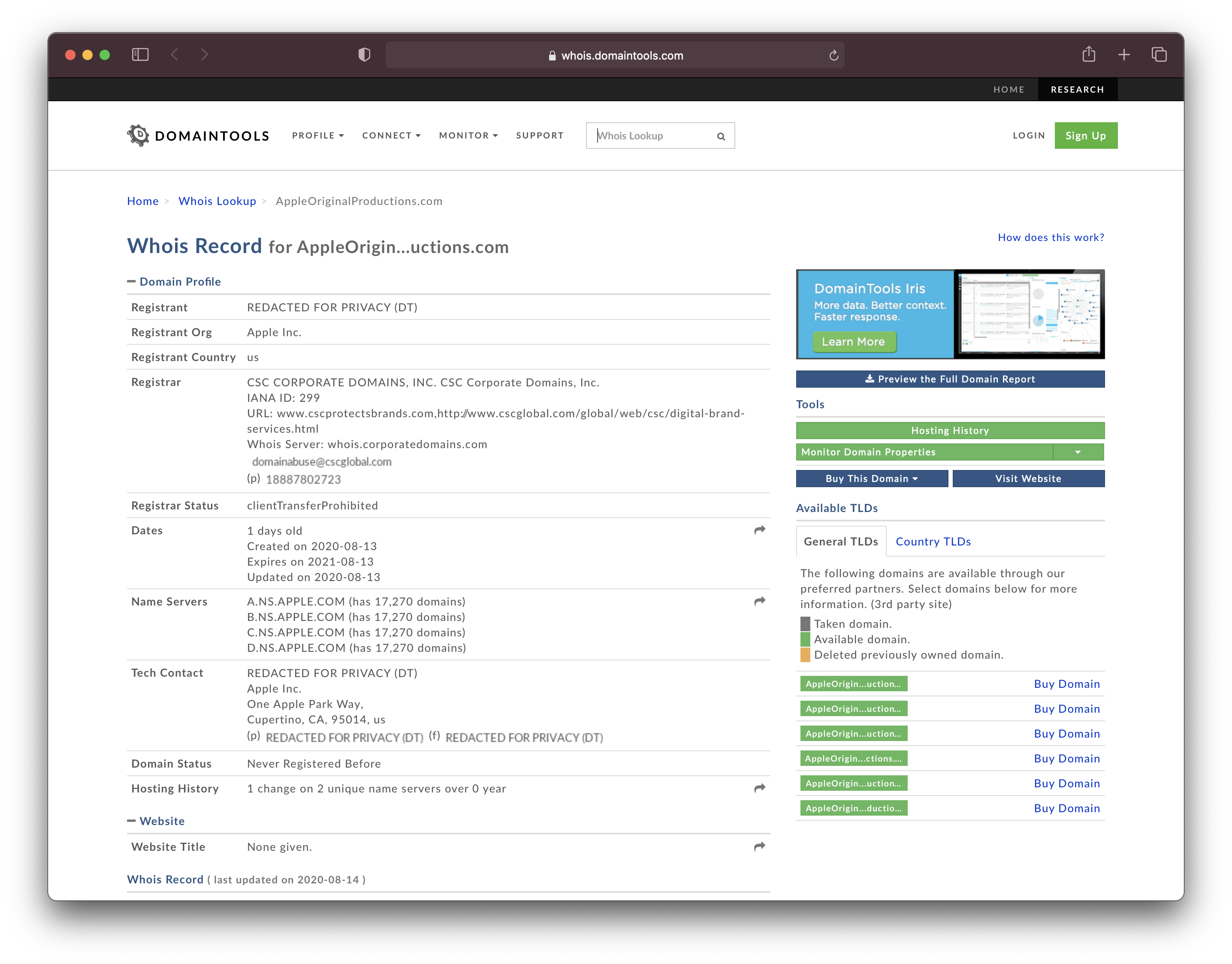Collapse the Website section

coord(156,821)
